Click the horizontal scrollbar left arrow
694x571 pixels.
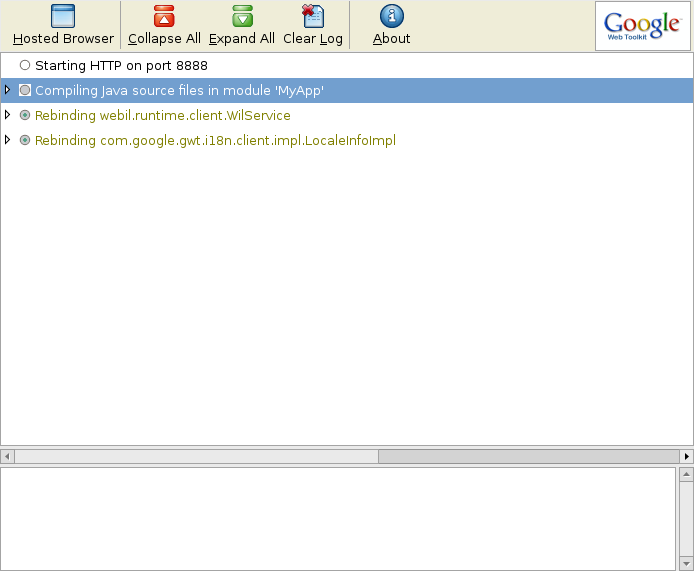(7, 456)
